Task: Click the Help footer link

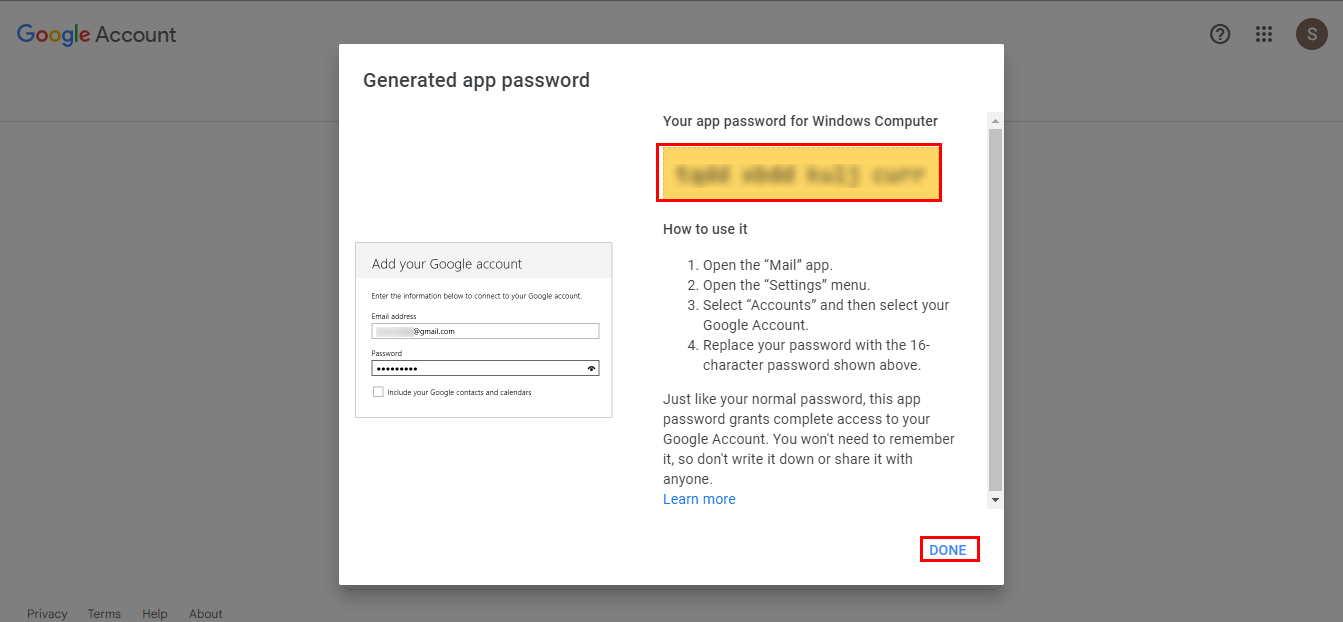Action: [154, 613]
